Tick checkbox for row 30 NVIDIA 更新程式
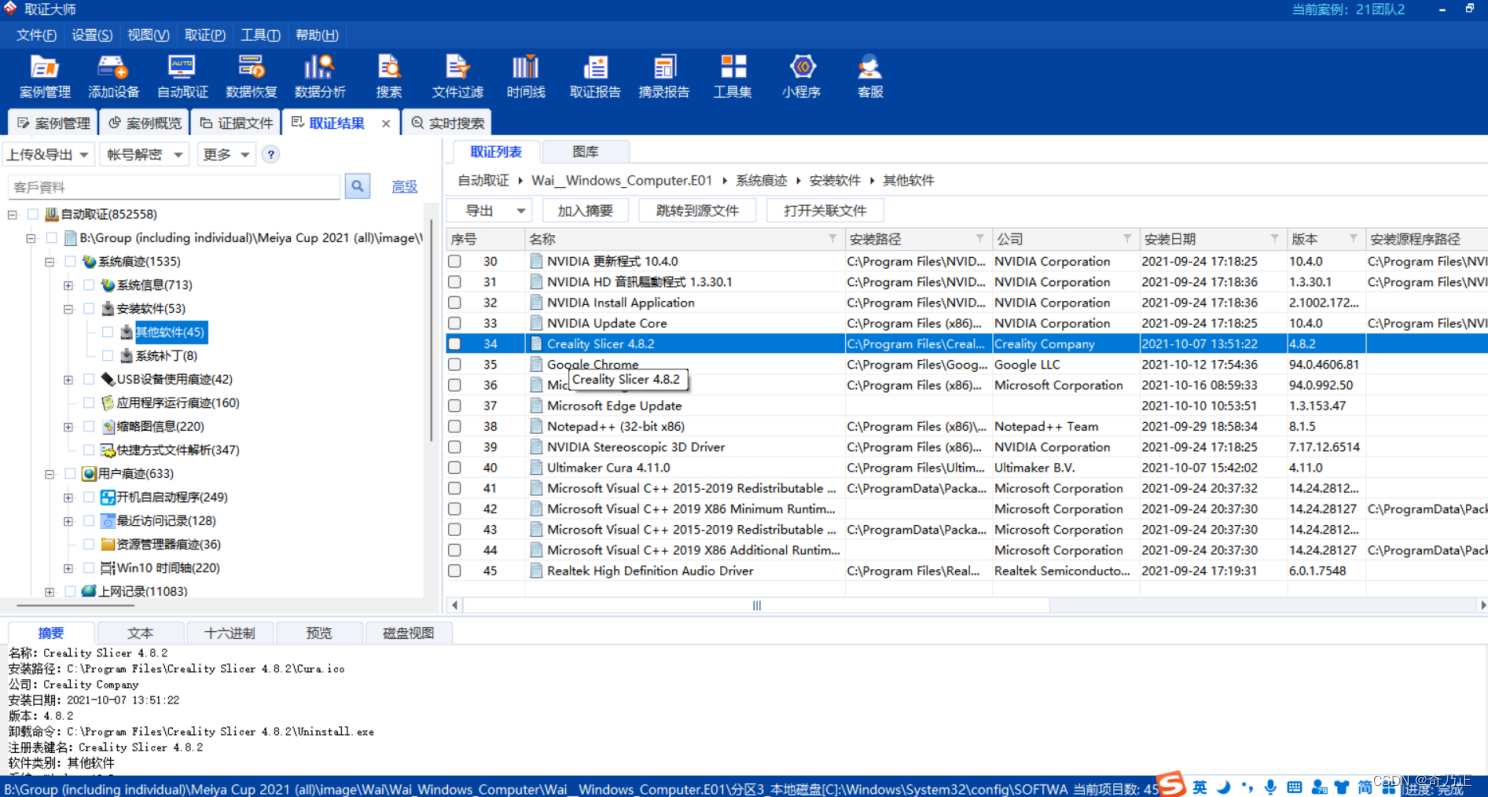The height and width of the screenshot is (797, 1488). pos(455,261)
